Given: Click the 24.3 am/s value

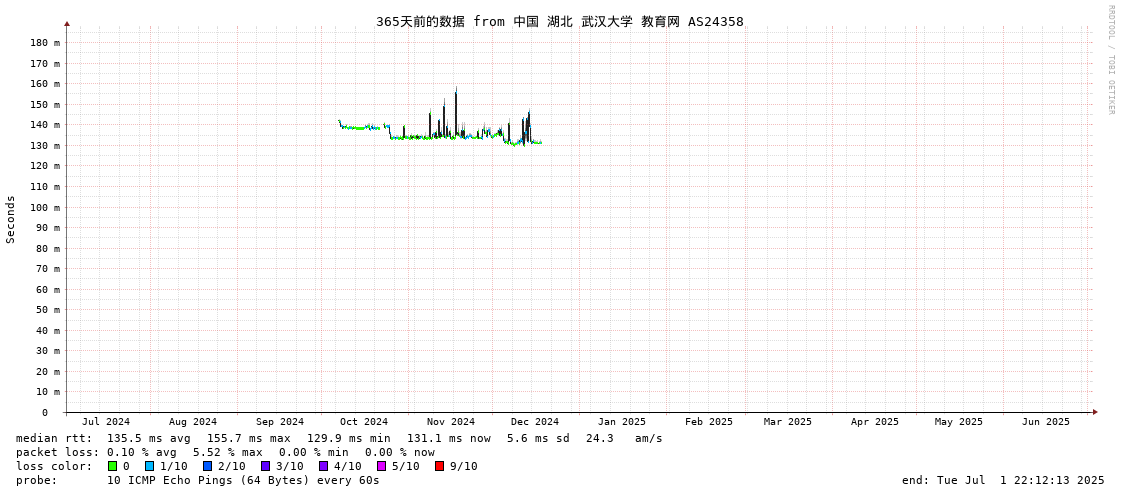Looking at the screenshot, I should 624,438.
